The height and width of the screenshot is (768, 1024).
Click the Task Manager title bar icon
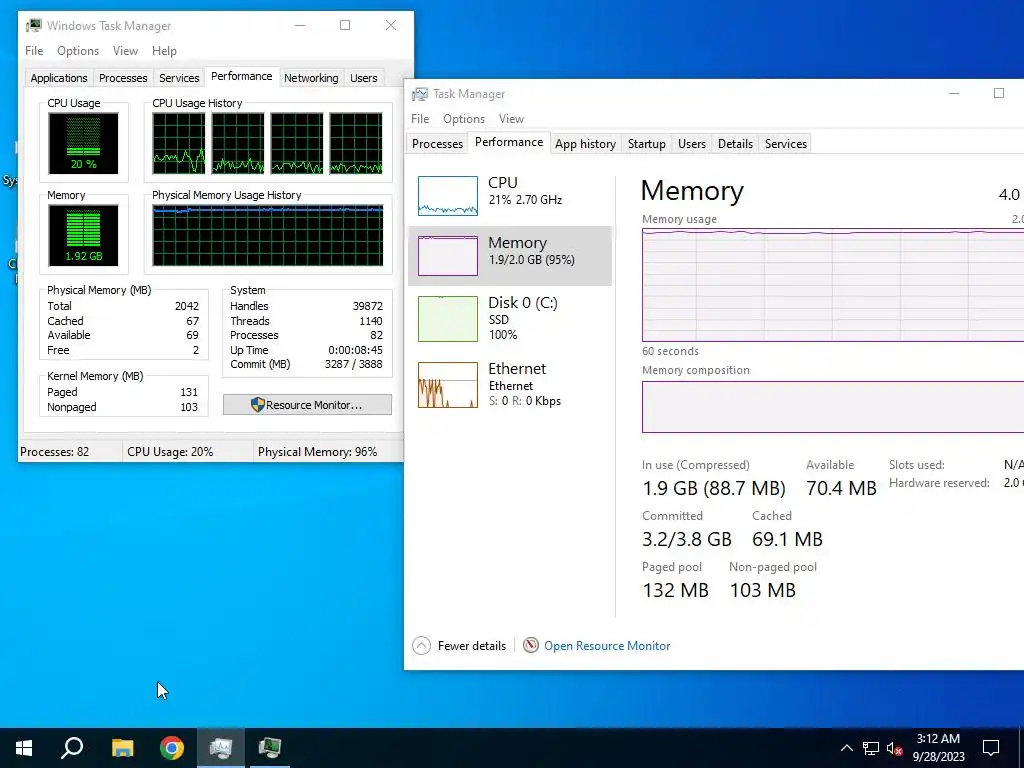click(420, 94)
